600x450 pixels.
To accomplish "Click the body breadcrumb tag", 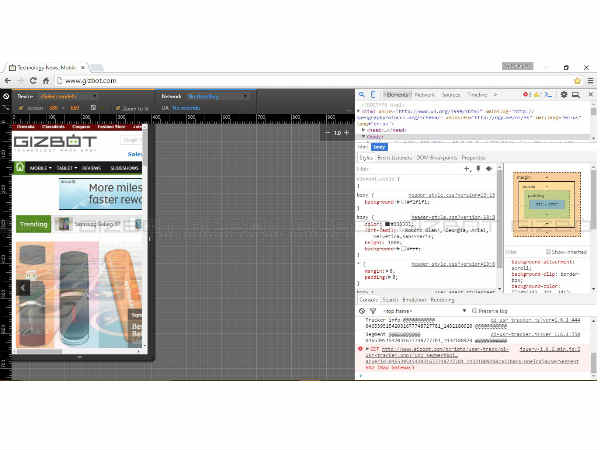I will pos(379,147).
